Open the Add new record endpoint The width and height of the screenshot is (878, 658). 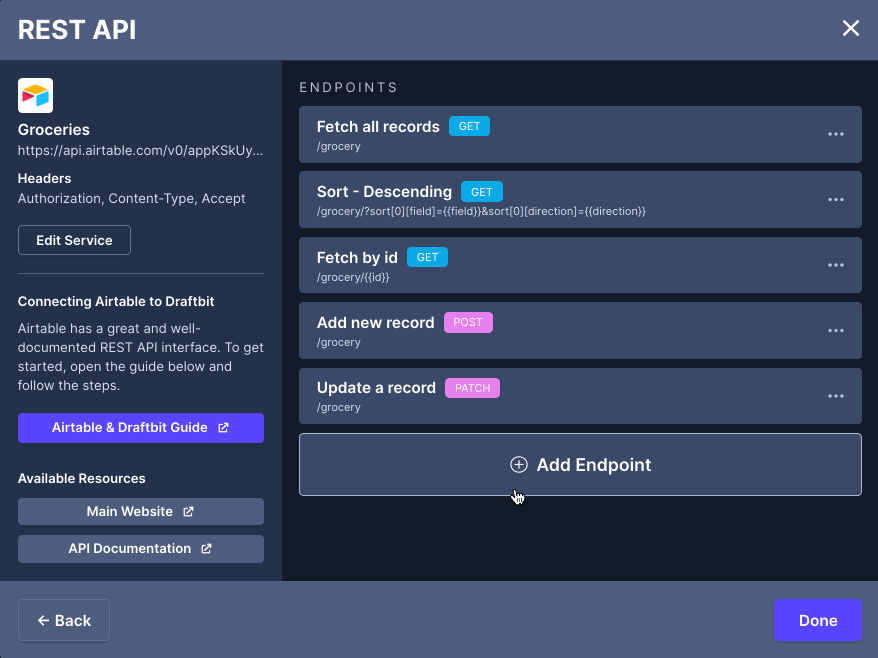pyautogui.click(x=580, y=330)
